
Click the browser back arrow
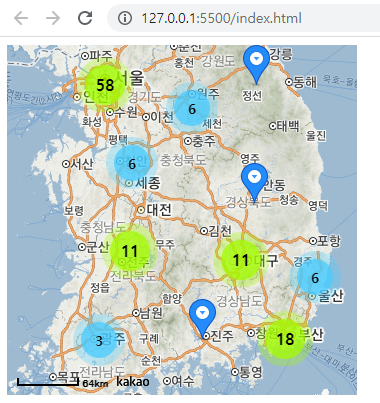[x=21, y=18]
